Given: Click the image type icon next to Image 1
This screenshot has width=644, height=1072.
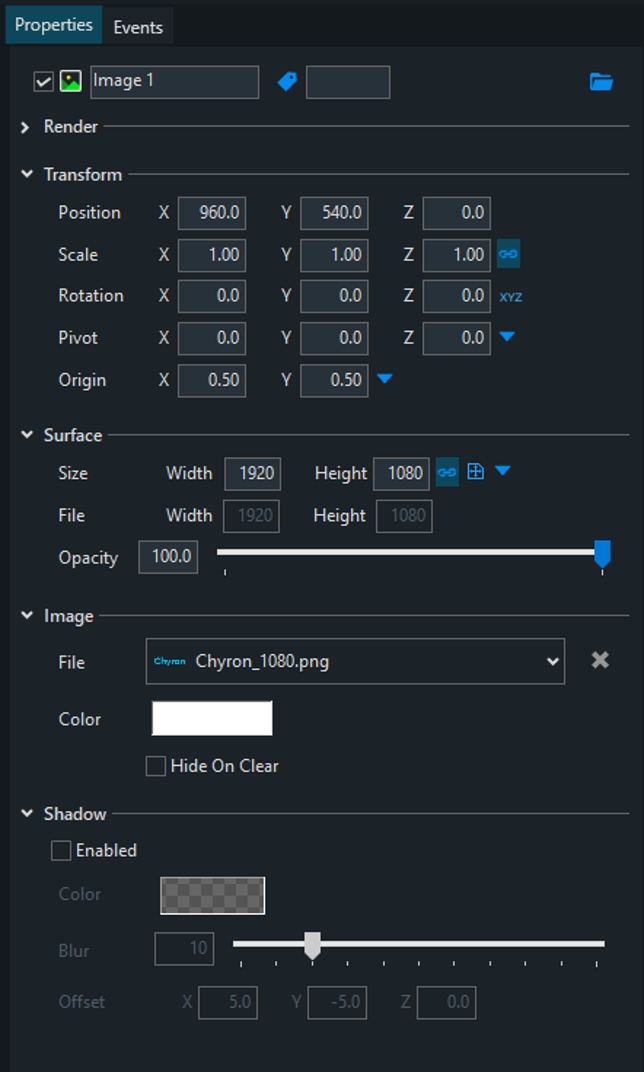Looking at the screenshot, I should pos(70,82).
